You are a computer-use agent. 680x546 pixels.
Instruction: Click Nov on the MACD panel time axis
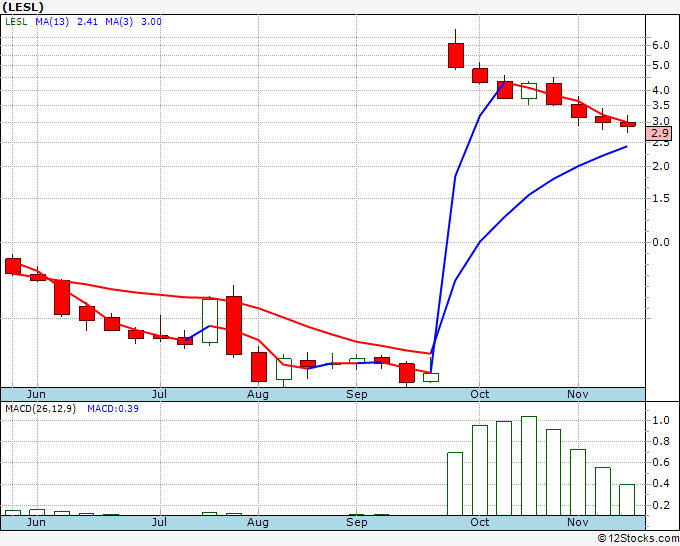pos(578,522)
